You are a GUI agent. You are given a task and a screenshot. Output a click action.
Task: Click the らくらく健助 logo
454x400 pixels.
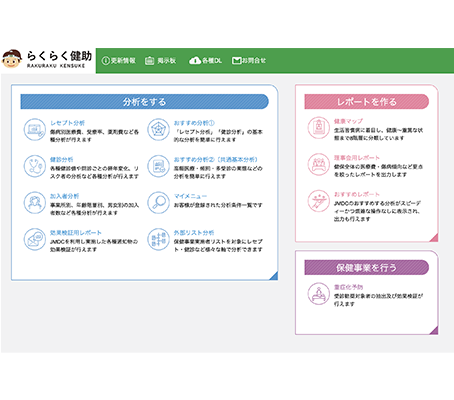pos(47,59)
